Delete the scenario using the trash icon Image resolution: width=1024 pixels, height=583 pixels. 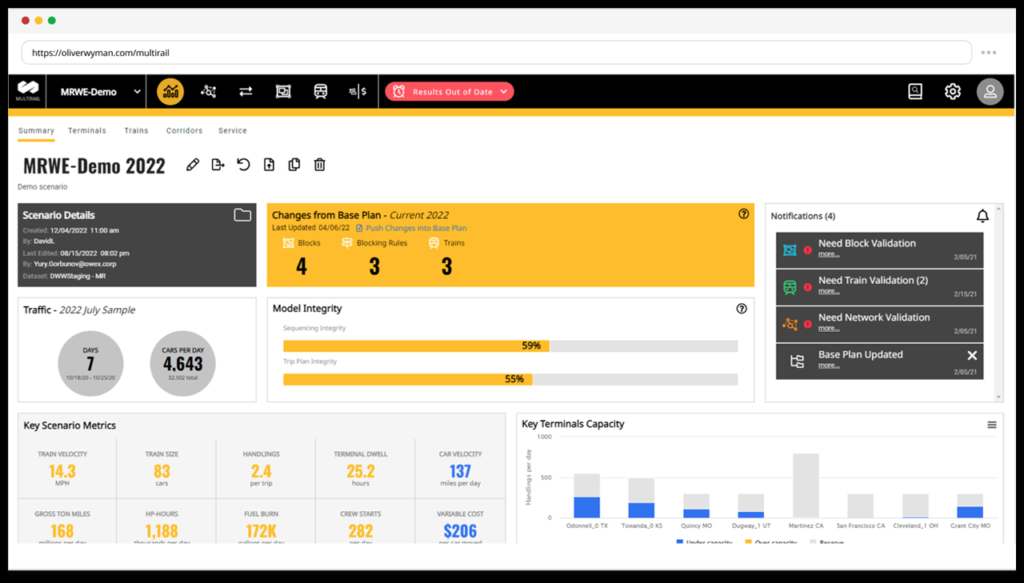[x=318, y=164]
